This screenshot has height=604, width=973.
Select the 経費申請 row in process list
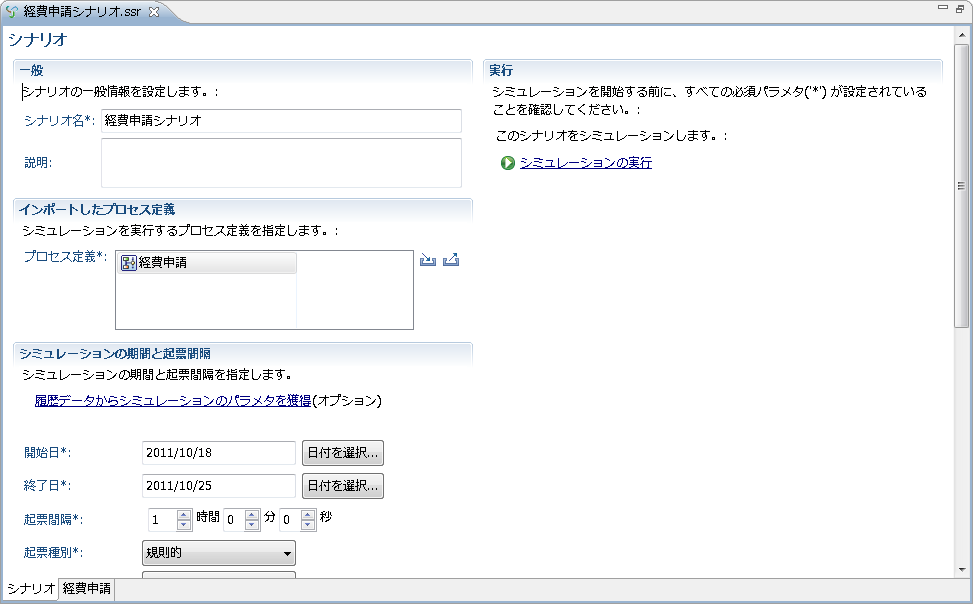(x=207, y=263)
